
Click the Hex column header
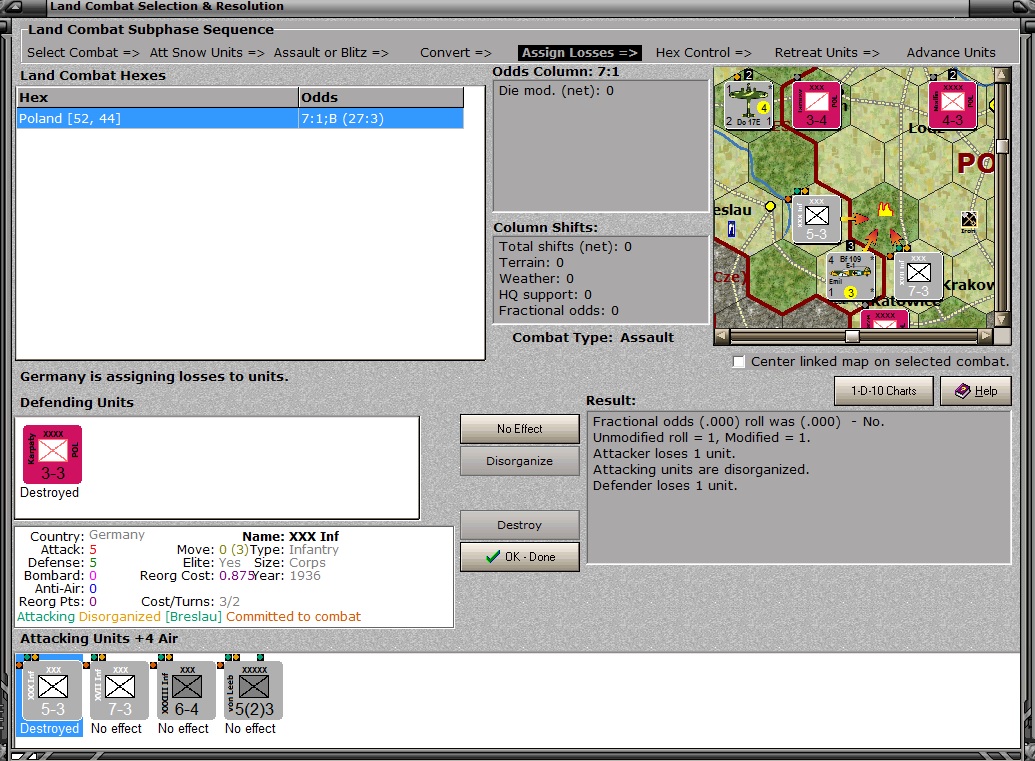pyautogui.click(x=157, y=97)
